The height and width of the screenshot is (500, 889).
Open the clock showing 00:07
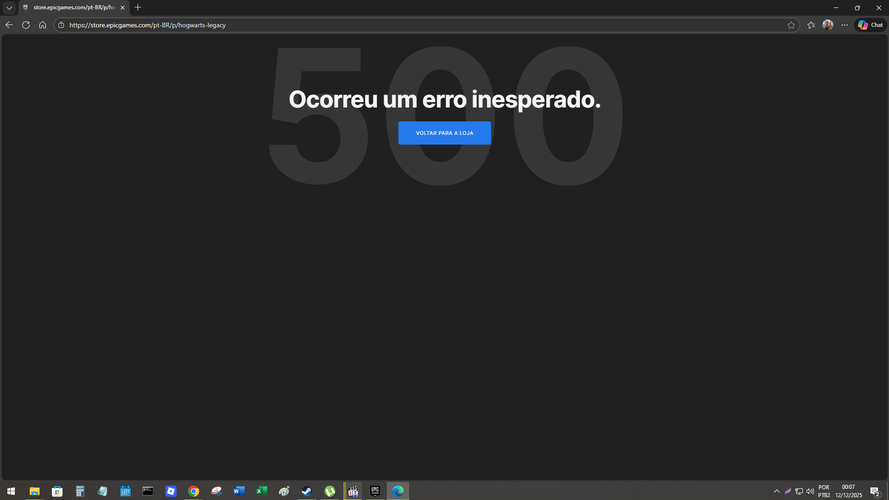(848, 491)
